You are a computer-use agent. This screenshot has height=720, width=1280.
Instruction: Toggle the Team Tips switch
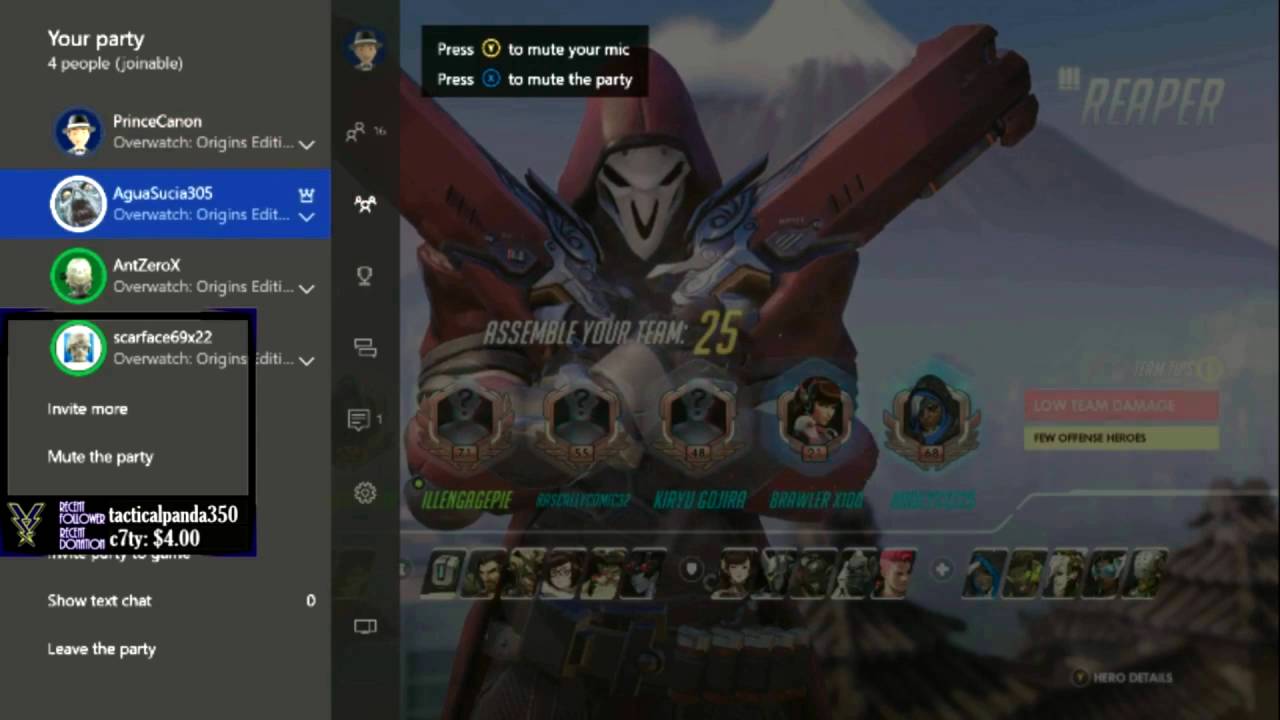1208,370
